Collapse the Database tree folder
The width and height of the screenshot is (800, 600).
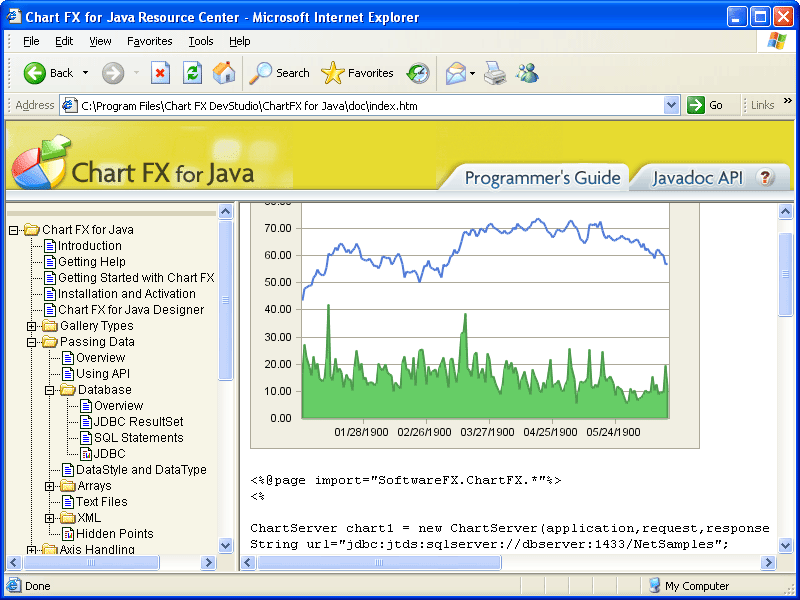50,390
